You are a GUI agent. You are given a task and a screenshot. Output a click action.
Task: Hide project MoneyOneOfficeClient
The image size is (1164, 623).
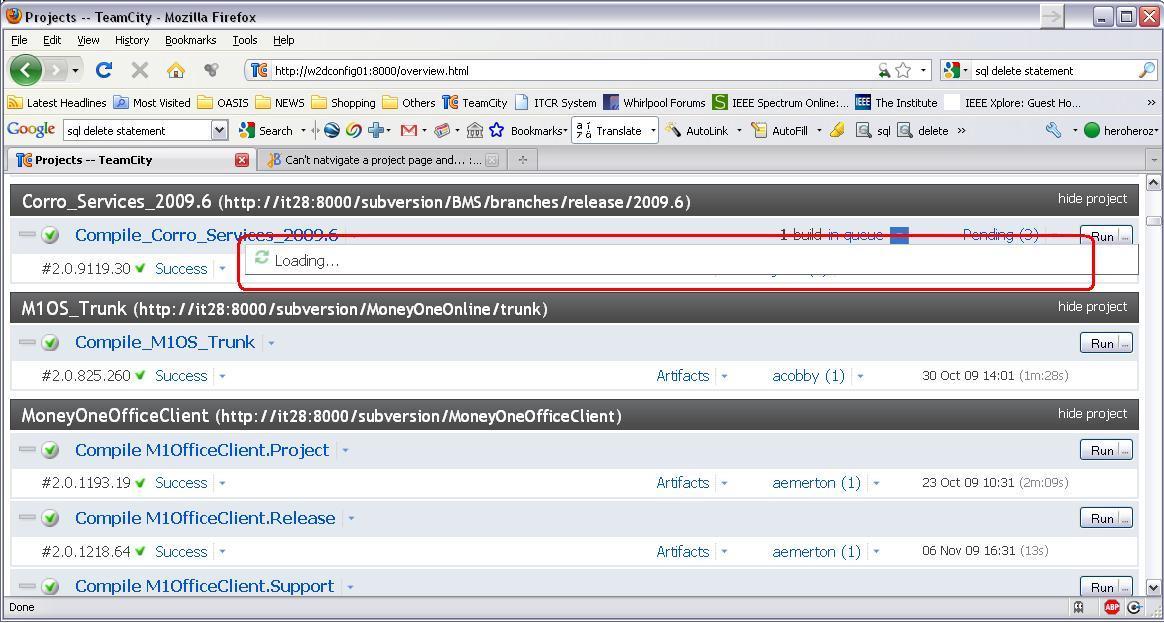tap(1092, 414)
